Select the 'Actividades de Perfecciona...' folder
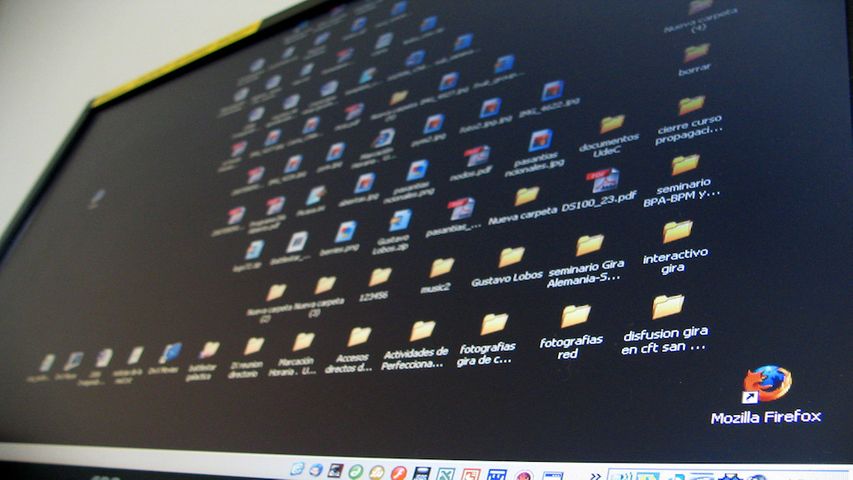The width and height of the screenshot is (853, 480). [x=422, y=331]
